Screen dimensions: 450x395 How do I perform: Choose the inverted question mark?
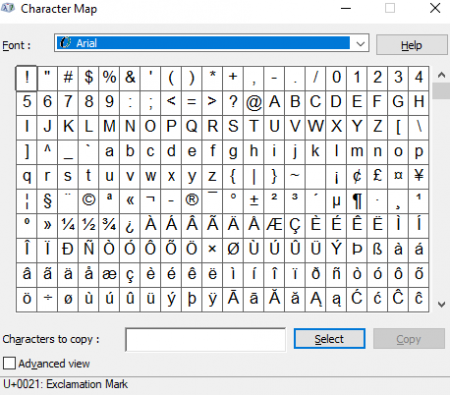point(130,225)
